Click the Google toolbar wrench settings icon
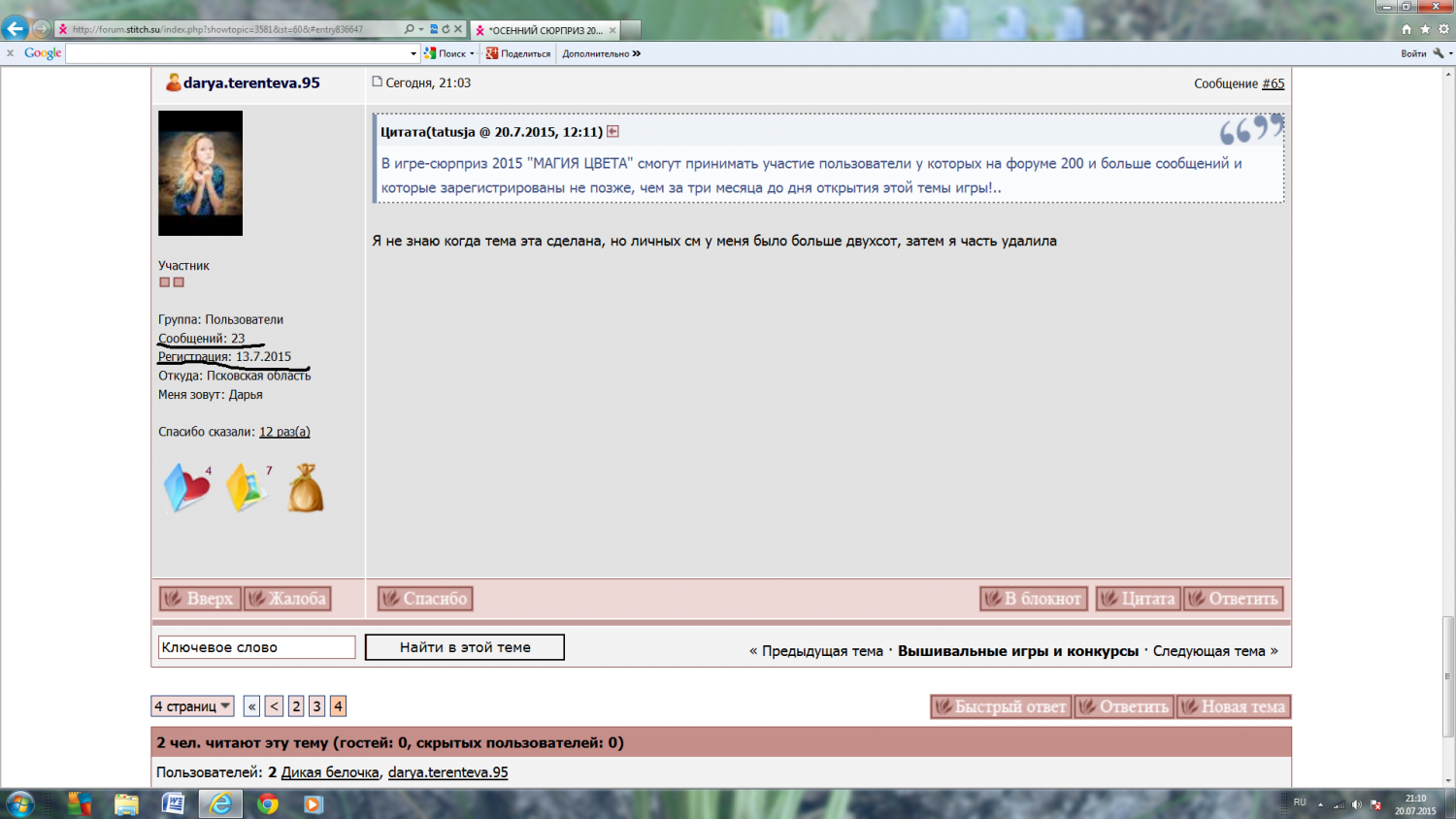This screenshot has width=1456, height=819. (x=1439, y=53)
